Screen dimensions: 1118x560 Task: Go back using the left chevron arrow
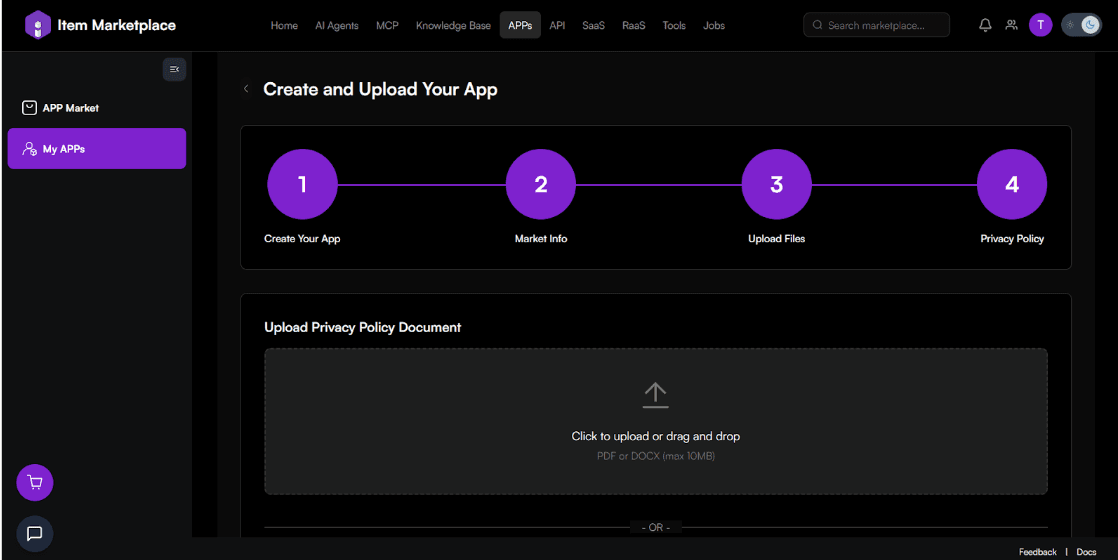click(246, 89)
